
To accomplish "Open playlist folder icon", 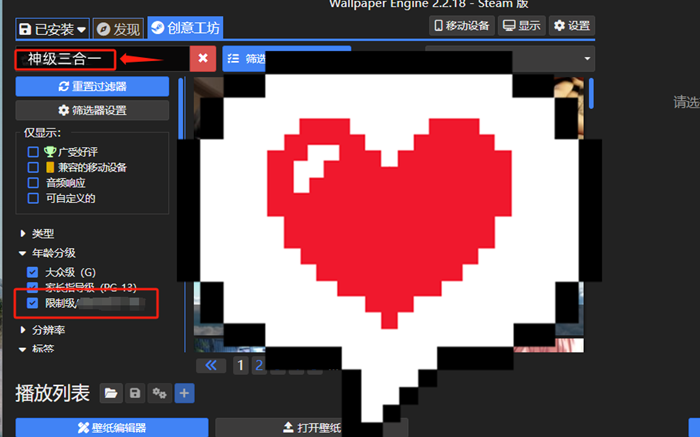I will point(111,393).
